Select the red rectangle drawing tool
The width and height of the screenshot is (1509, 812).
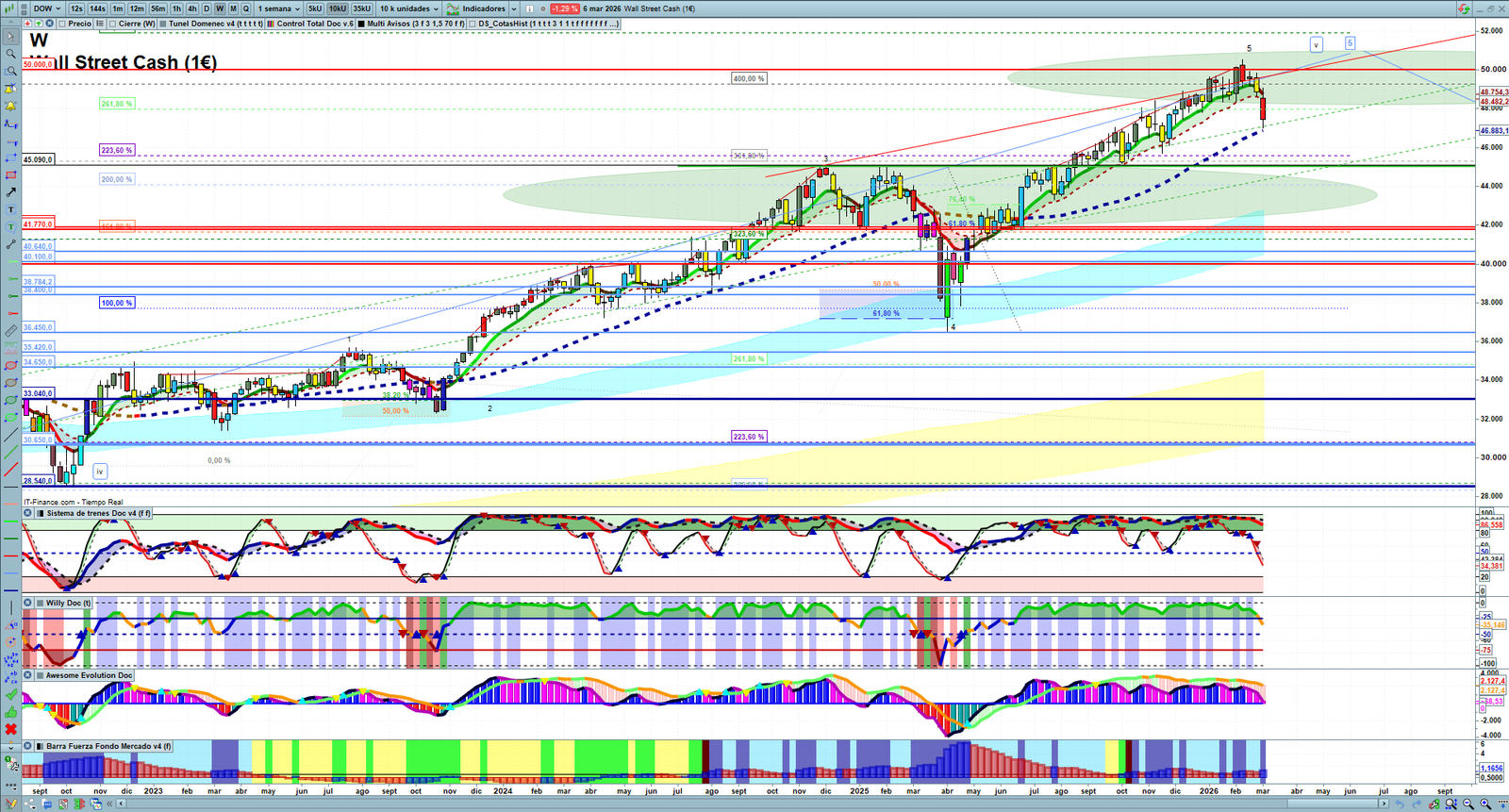tap(10, 175)
